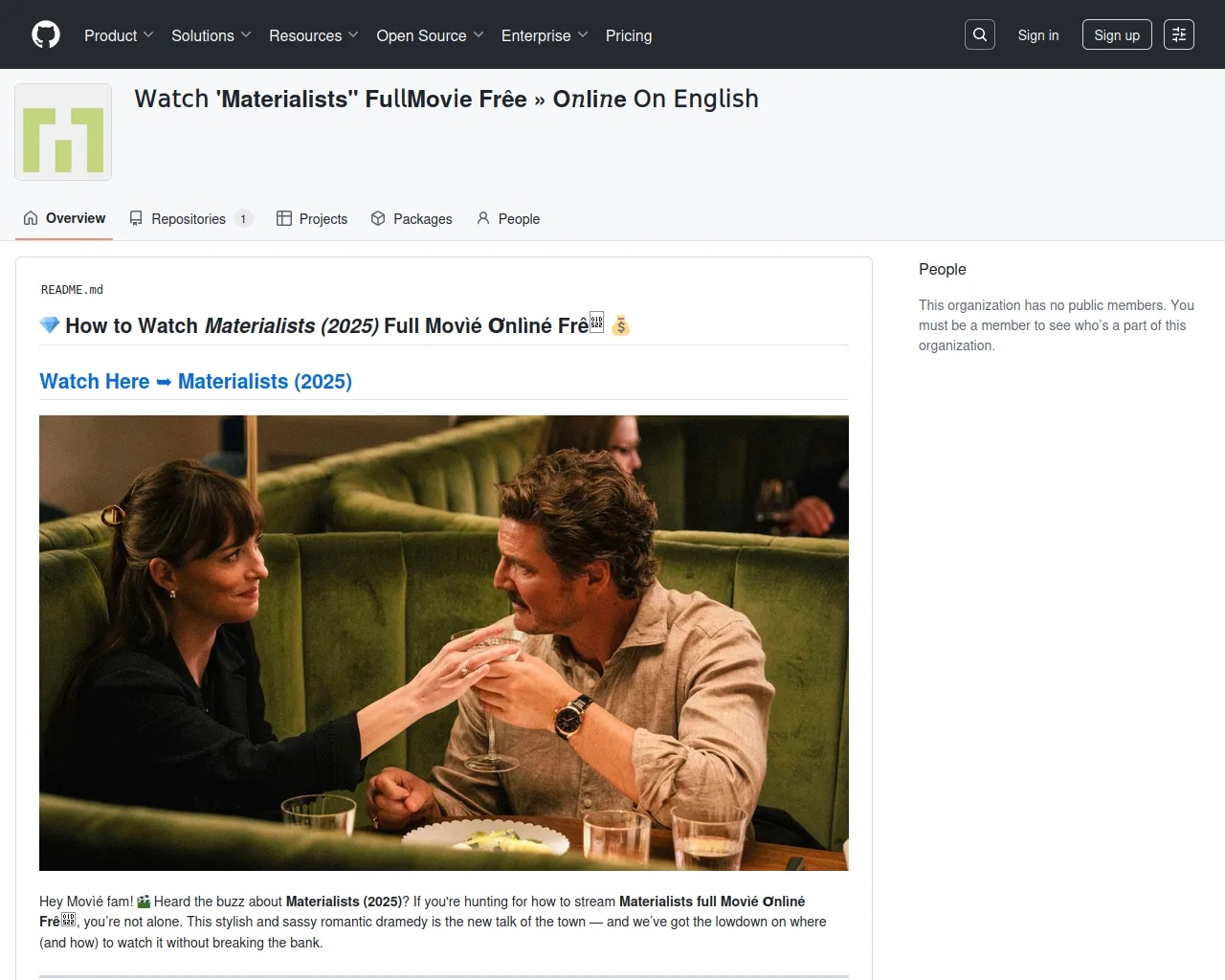
Task: Expand the Open Source menu
Action: click(430, 35)
